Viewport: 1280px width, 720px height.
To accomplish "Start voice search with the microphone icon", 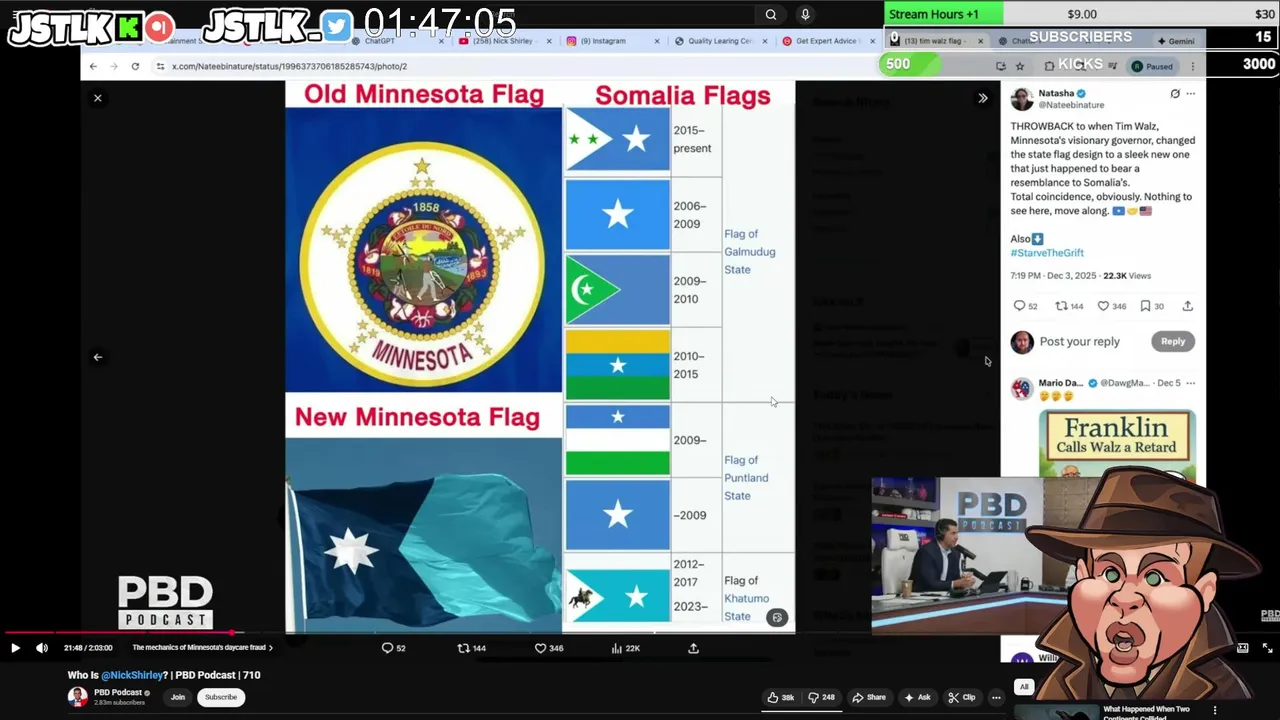I will pyautogui.click(x=805, y=14).
